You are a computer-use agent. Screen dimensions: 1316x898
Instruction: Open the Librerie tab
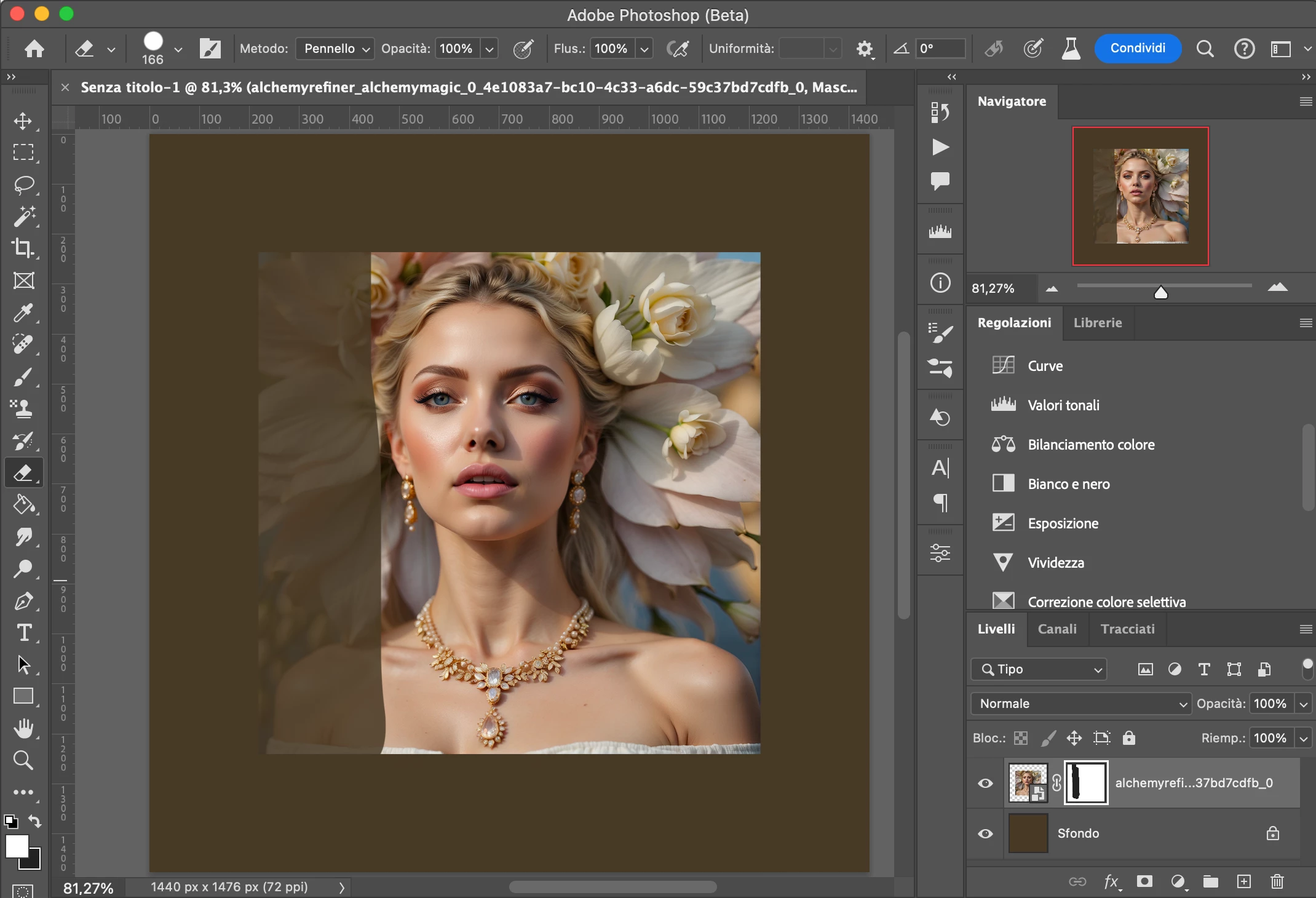click(1098, 323)
